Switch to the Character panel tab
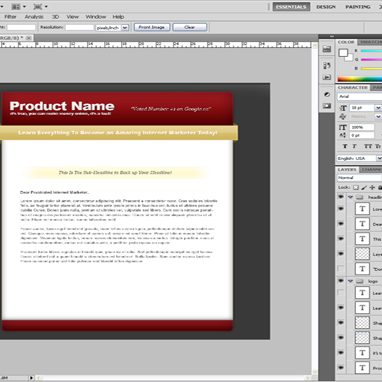This screenshot has width=382, height=382. tap(352, 88)
